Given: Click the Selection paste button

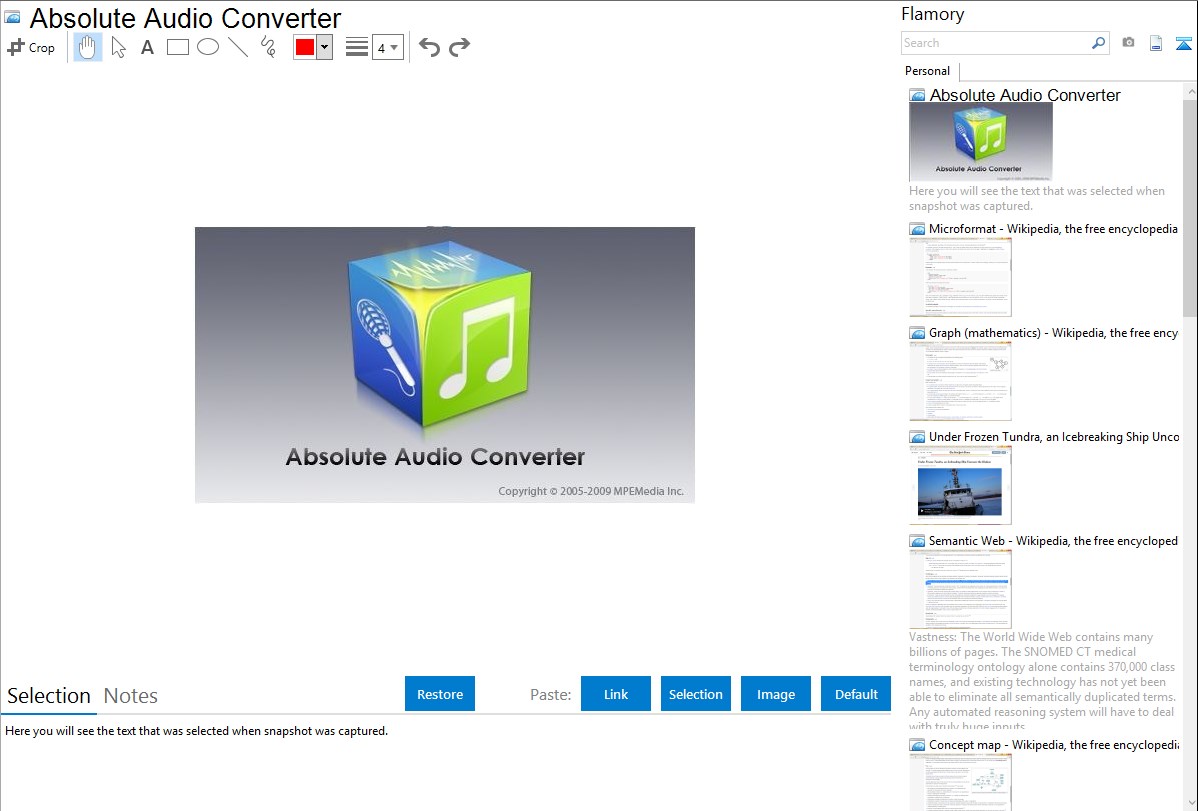Looking at the screenshot, I should pyautogui.click(x=696, y=694).
